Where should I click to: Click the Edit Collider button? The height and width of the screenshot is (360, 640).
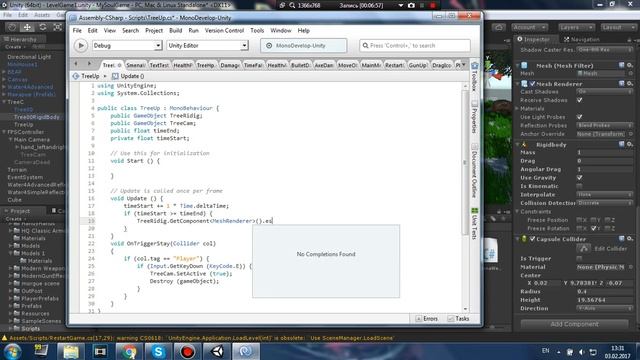(584, 248)
